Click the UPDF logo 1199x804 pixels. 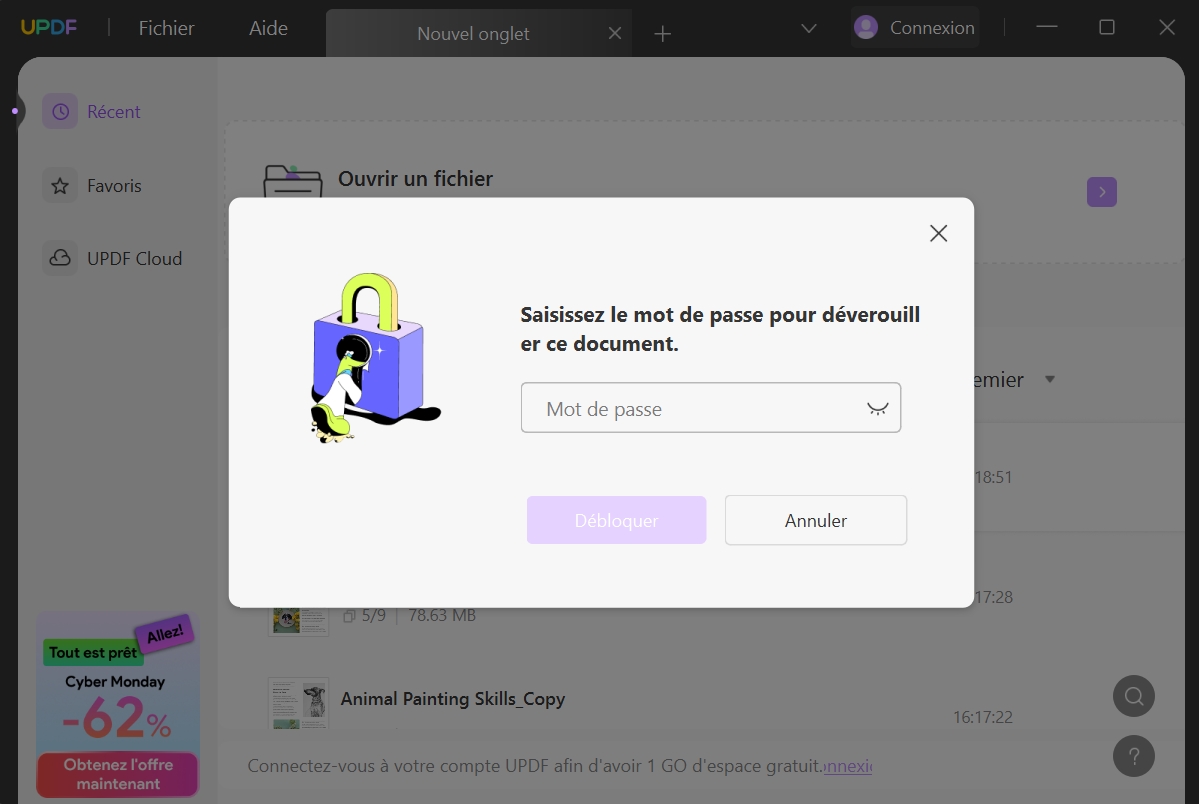tap(48, 27)
